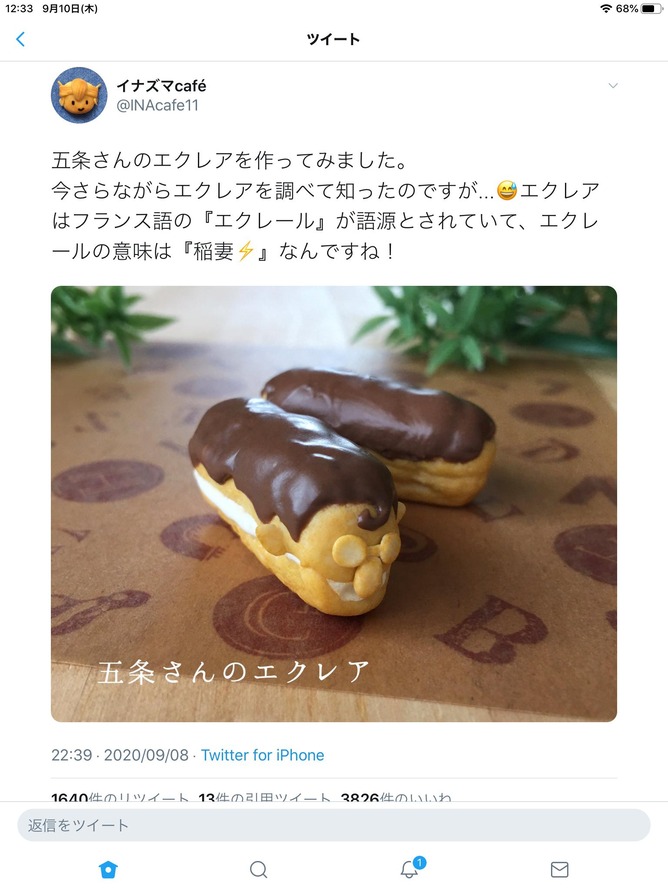Open the Home tab icon

pyautogui.click(x=108, y=869)
